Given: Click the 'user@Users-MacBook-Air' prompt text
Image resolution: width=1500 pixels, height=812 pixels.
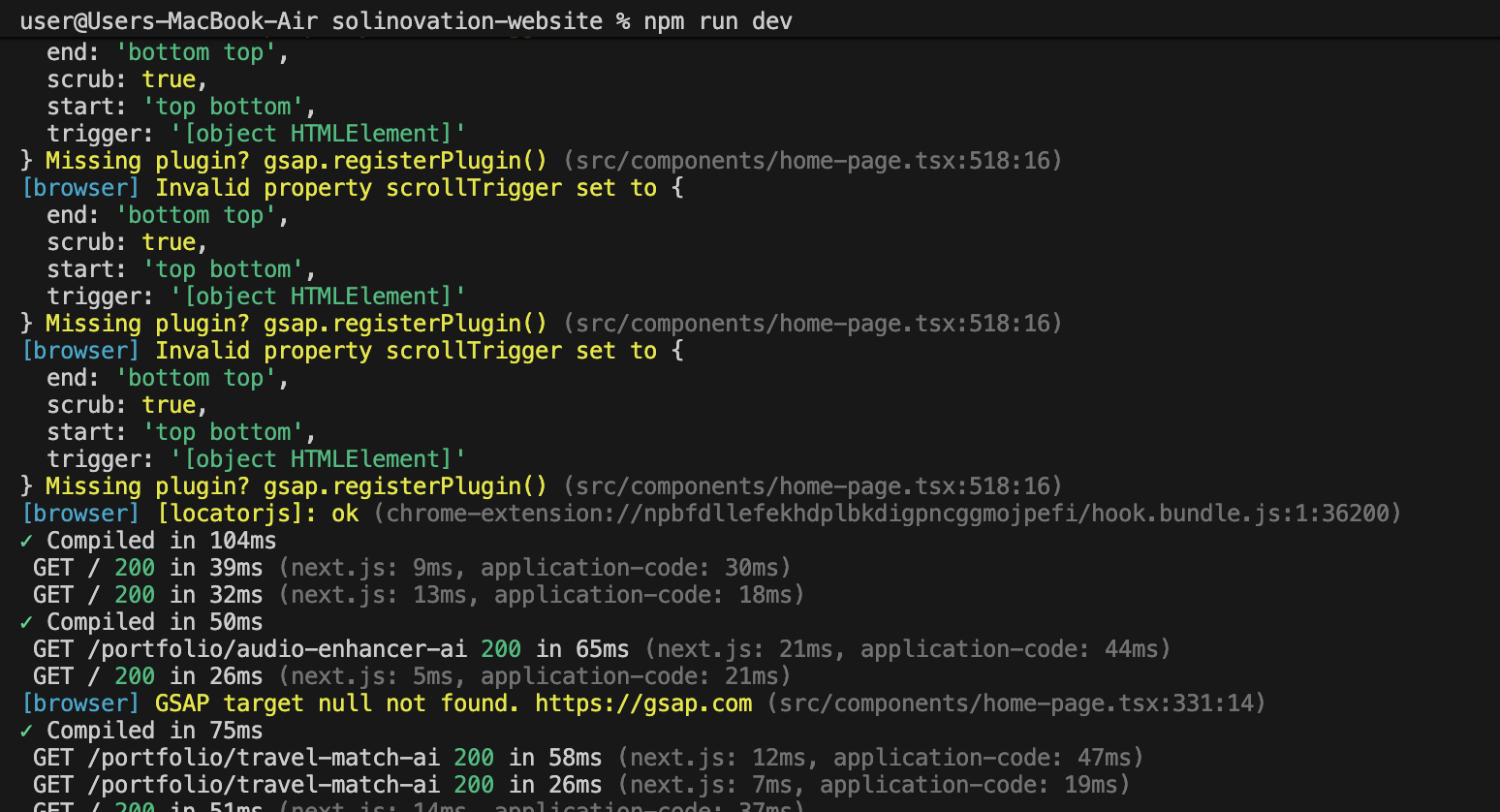Looking at the screenshot, I should click(169, 21).
